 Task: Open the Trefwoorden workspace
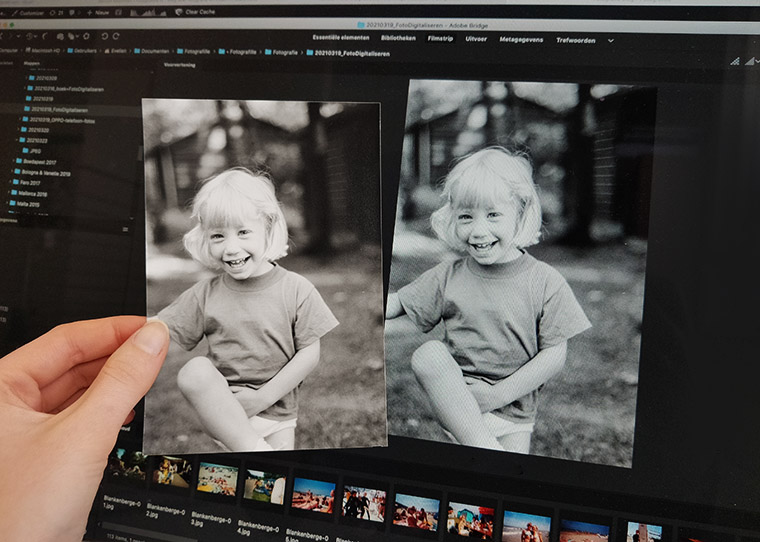[x=576, y=40]
